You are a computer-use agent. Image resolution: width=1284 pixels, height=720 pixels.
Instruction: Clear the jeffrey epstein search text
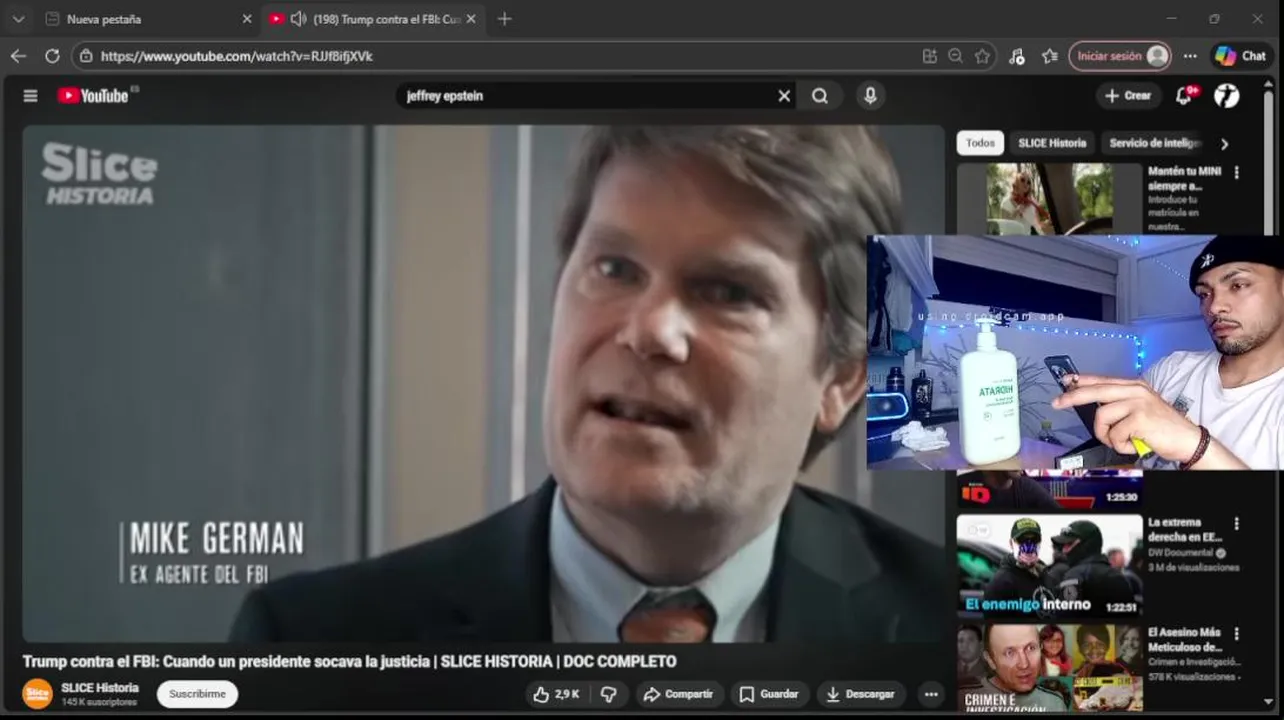[784, 96]
